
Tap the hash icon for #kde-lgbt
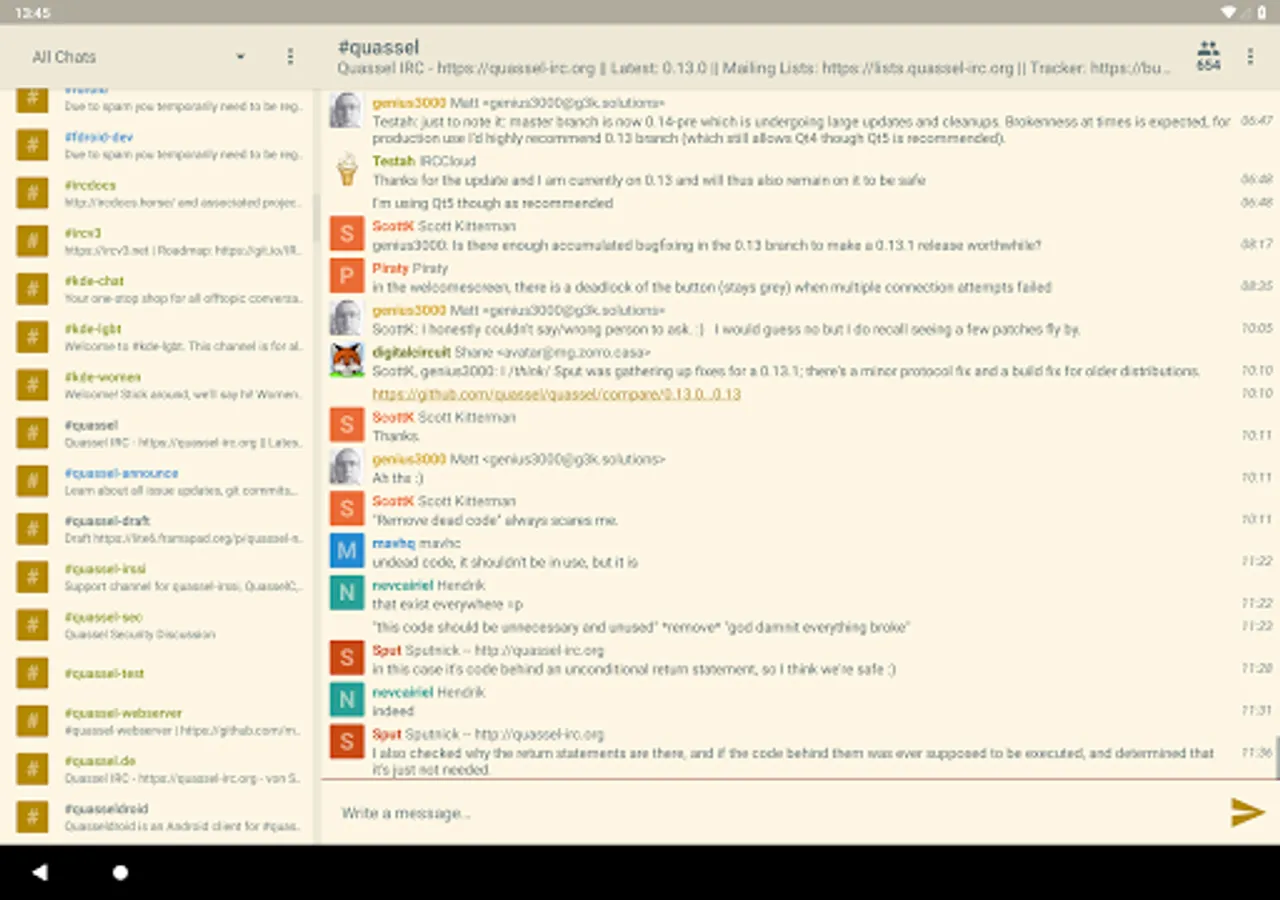tap(32, 337)
